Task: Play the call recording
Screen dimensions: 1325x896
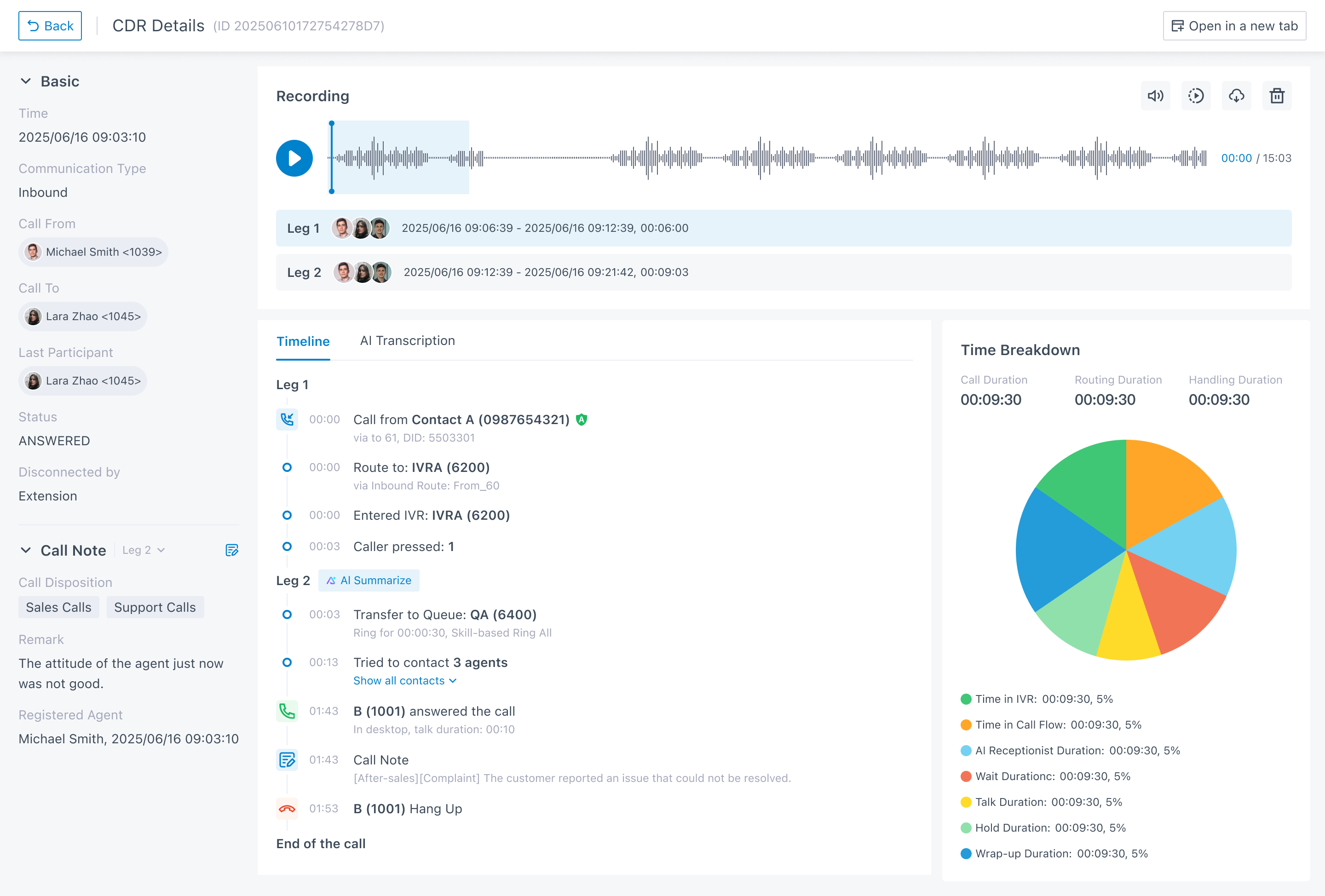Action: (x=294, y=158)
